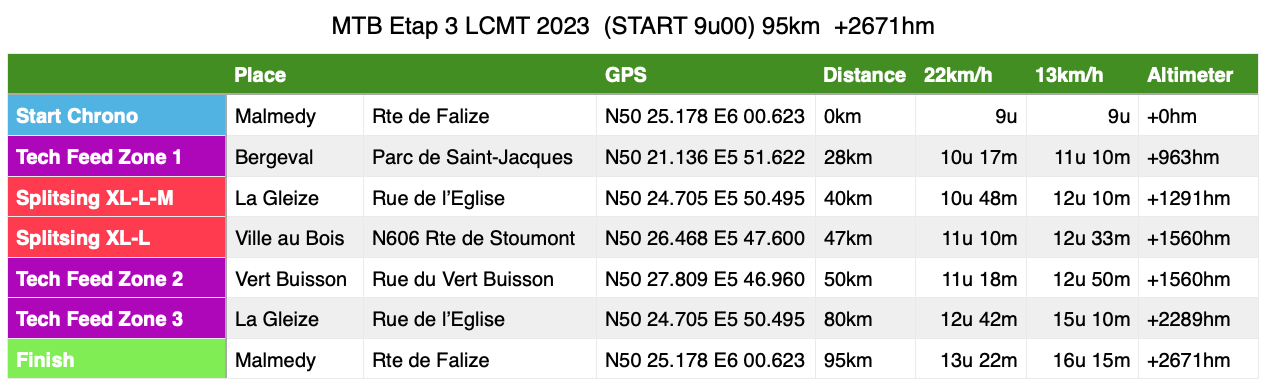This screenshot has height=386, width=1270.
Task: Select the green Finish cell
Action: pos(118,359)
